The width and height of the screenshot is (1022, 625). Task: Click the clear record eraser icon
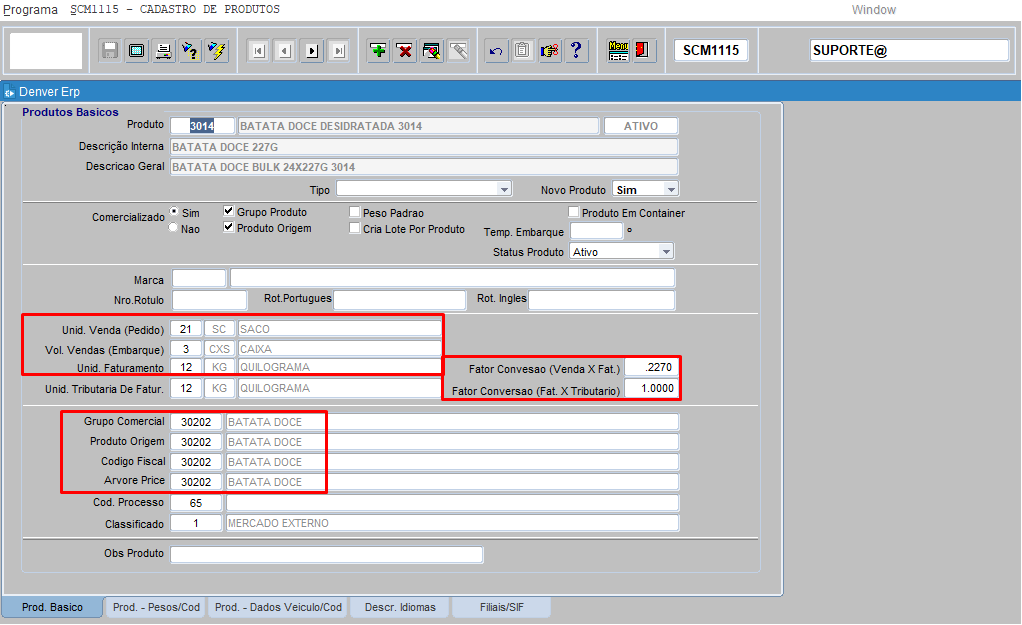(431, 50)
